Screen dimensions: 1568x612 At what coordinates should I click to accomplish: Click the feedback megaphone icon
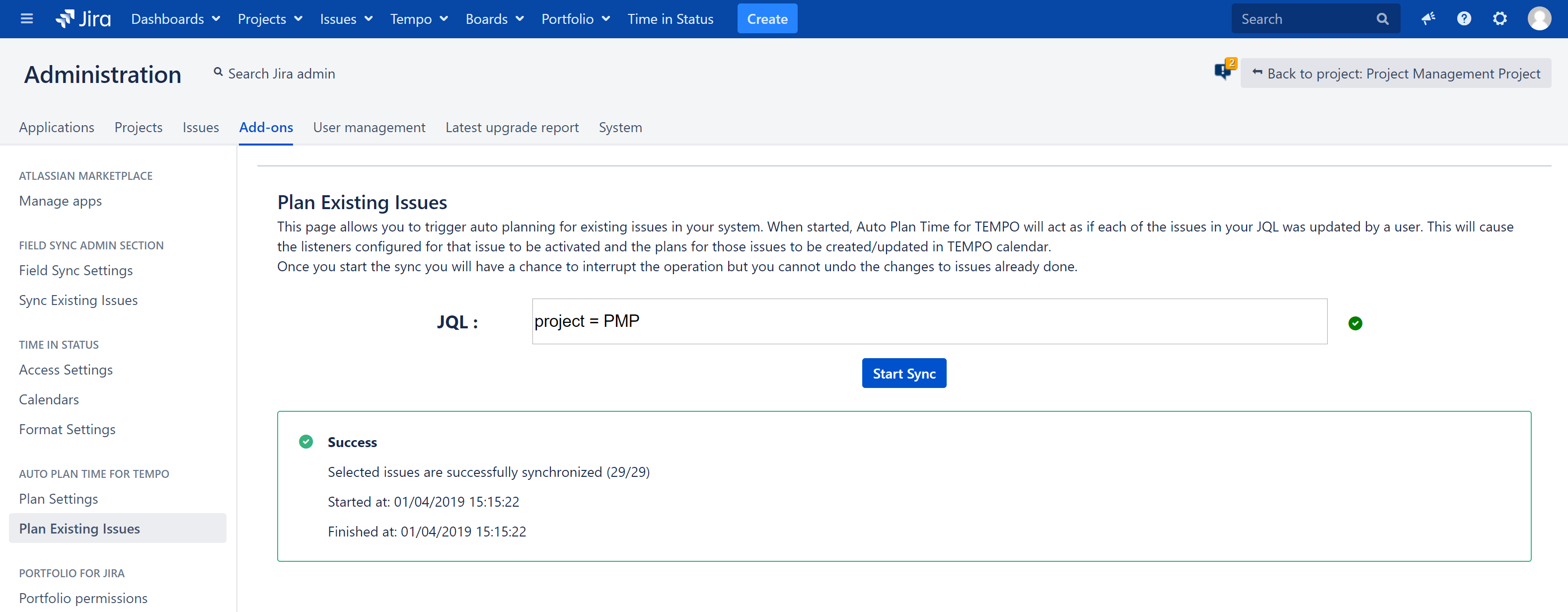click(x=1428, y=19)
